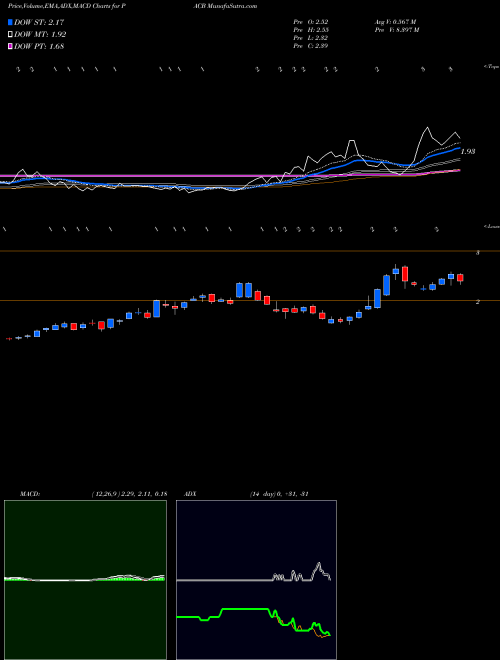Click the 'Pre C: 2.39' close value

pos(311,46)
